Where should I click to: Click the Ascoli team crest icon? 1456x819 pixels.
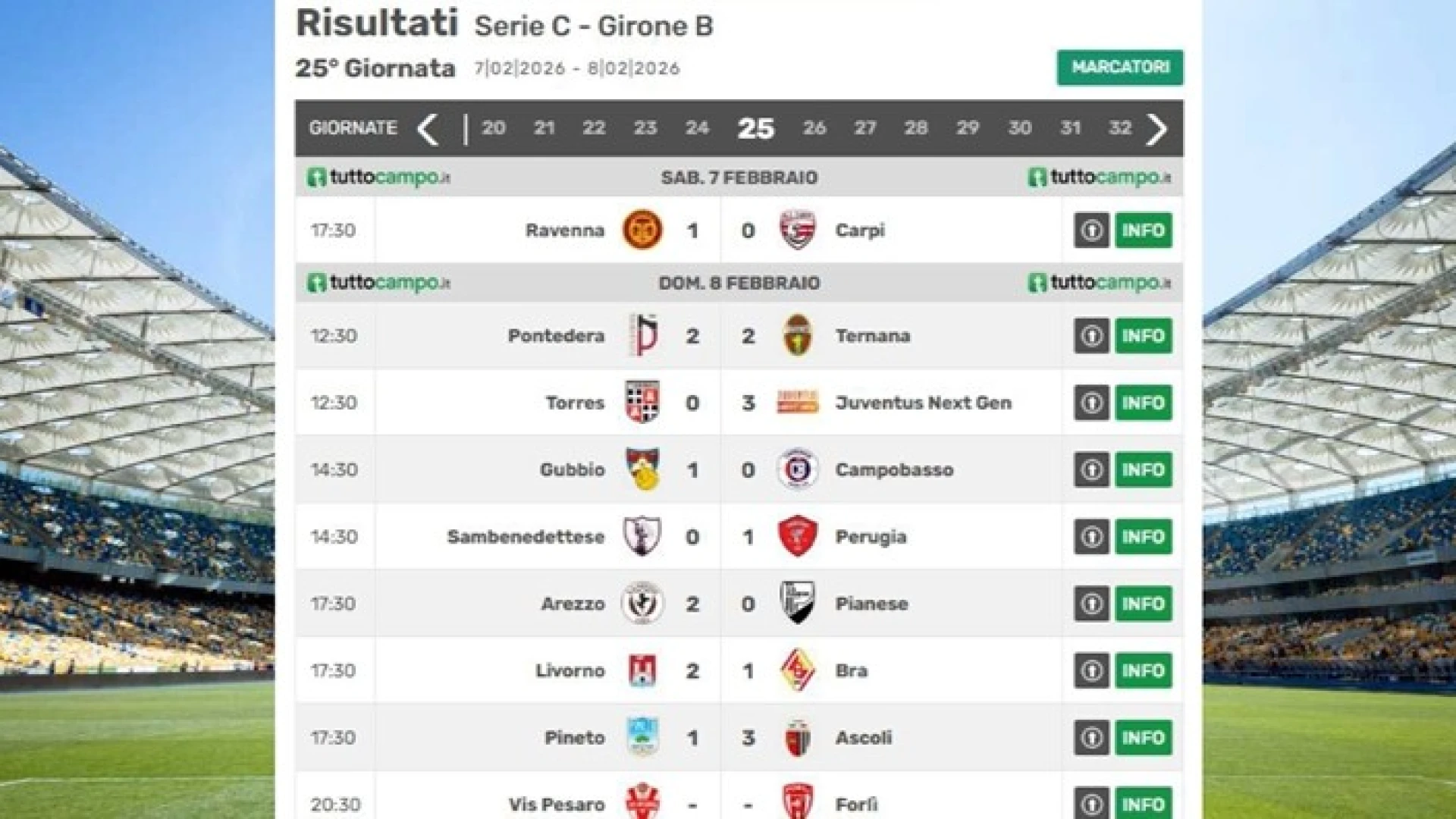pyautogui.click(x=797, y=737)
